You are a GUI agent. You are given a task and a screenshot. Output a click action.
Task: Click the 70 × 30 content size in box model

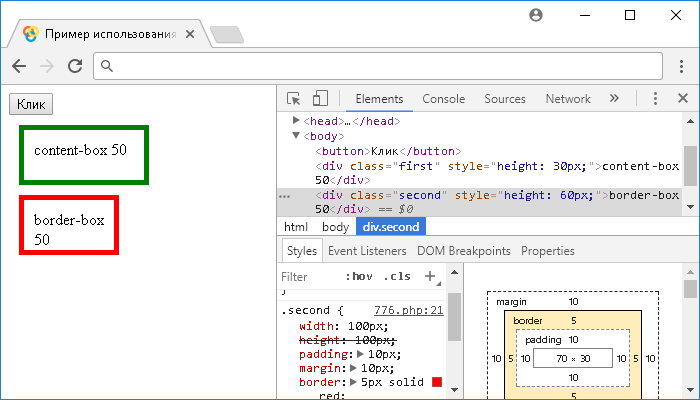click(x=573, y=358)
